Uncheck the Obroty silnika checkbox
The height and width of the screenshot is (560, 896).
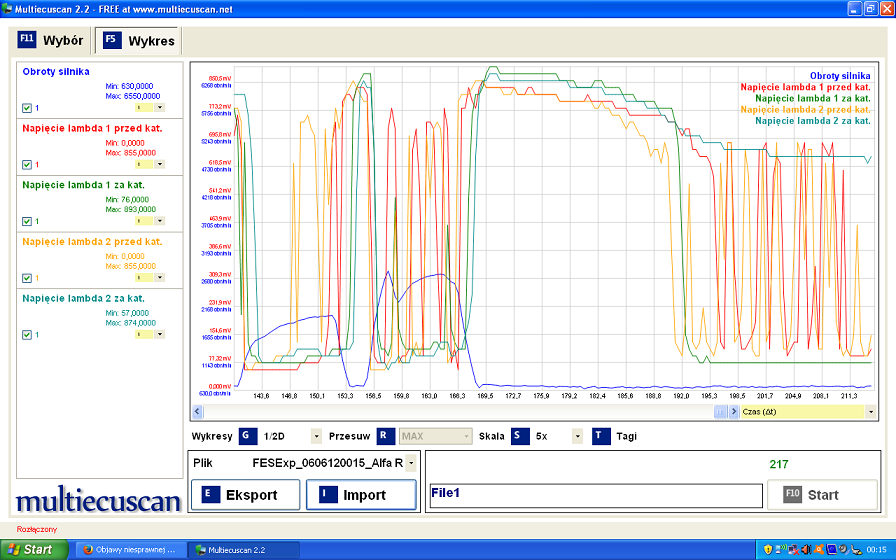pyautogui.click(x=27, y=108)
